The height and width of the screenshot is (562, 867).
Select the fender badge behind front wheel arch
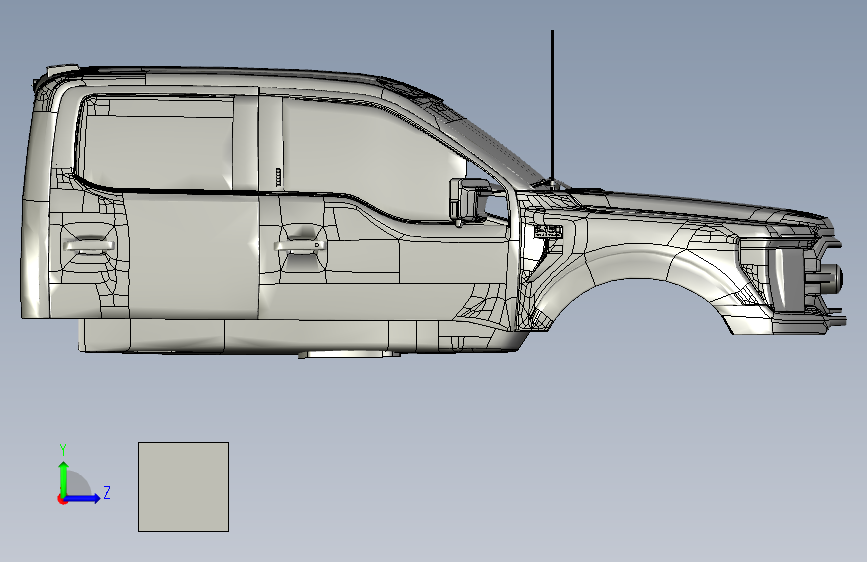[x=549, y=231]
